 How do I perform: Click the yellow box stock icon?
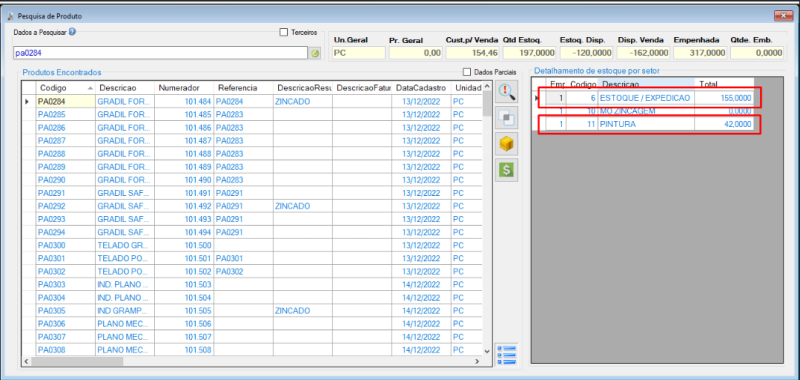[x=507, y=145]
